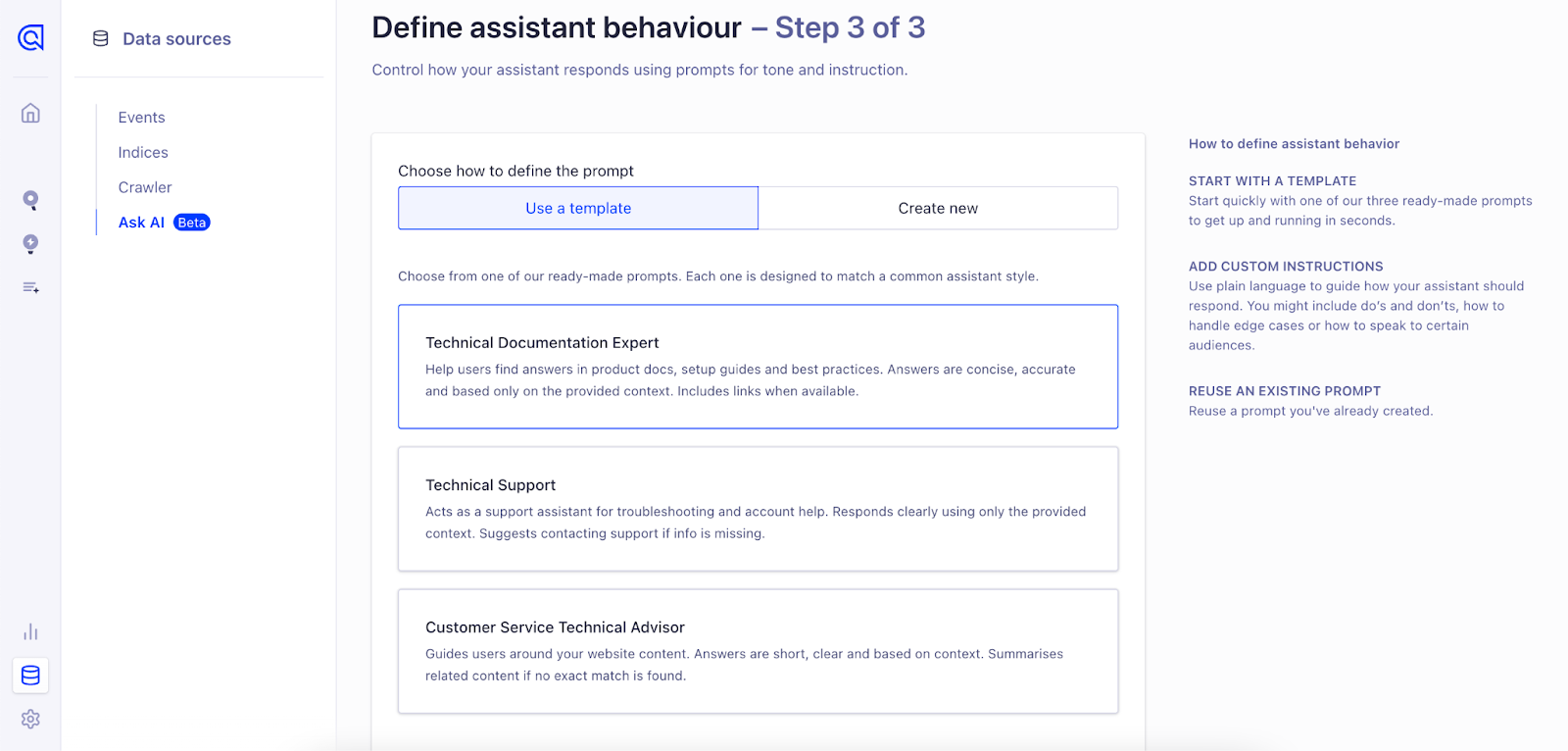Open the Settings gear icon
This screenshot has width=1568, height=751.
30,719
